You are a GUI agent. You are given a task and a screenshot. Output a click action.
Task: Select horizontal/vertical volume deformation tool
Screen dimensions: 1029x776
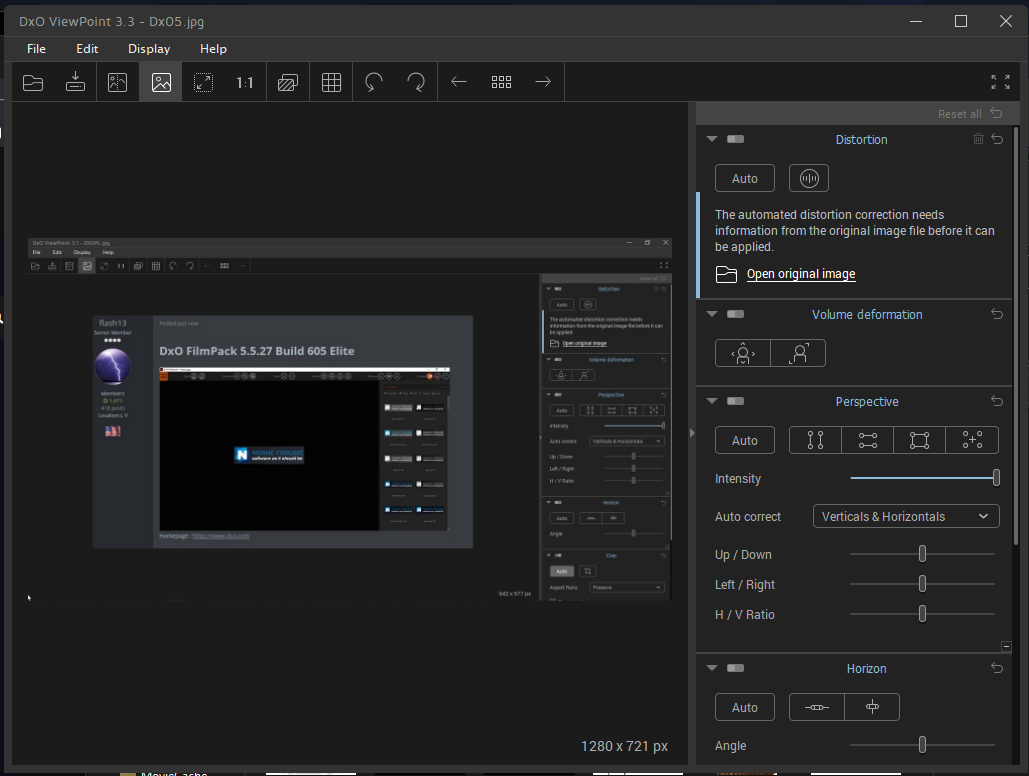click(x=743, y=353)
